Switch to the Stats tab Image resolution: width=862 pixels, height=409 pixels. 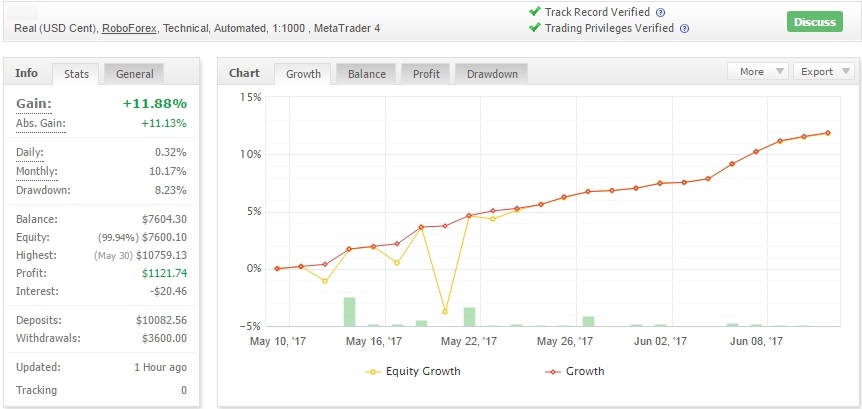[76, 74]
